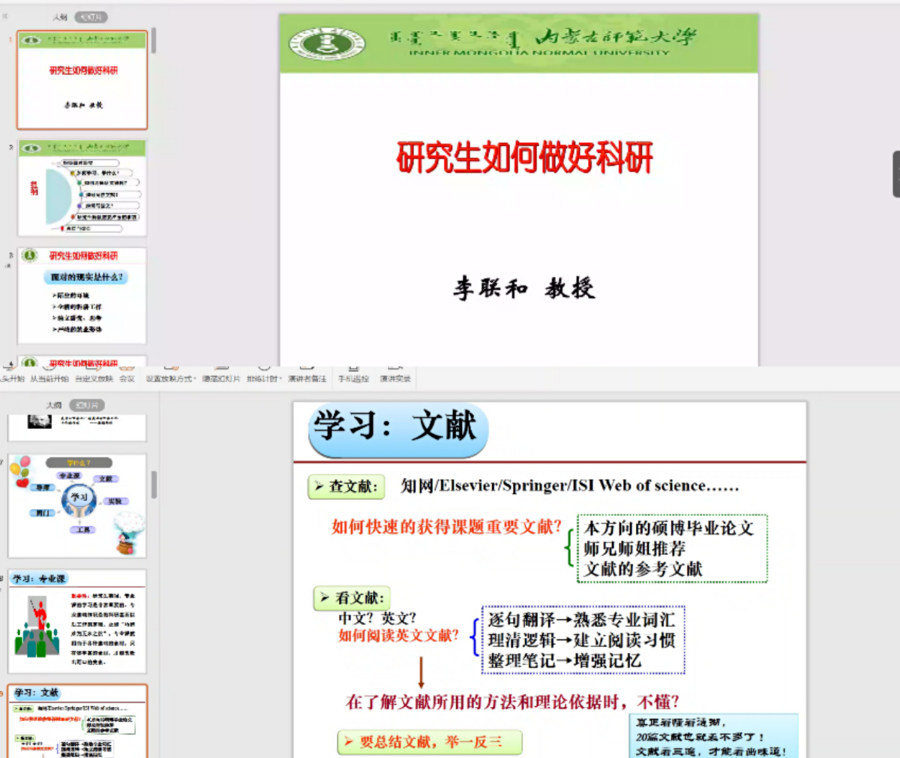Switch to 大纲 tab in lower panel
This screenshot has height=758, width=900.
pyautogui.click(x=54, y=405)
